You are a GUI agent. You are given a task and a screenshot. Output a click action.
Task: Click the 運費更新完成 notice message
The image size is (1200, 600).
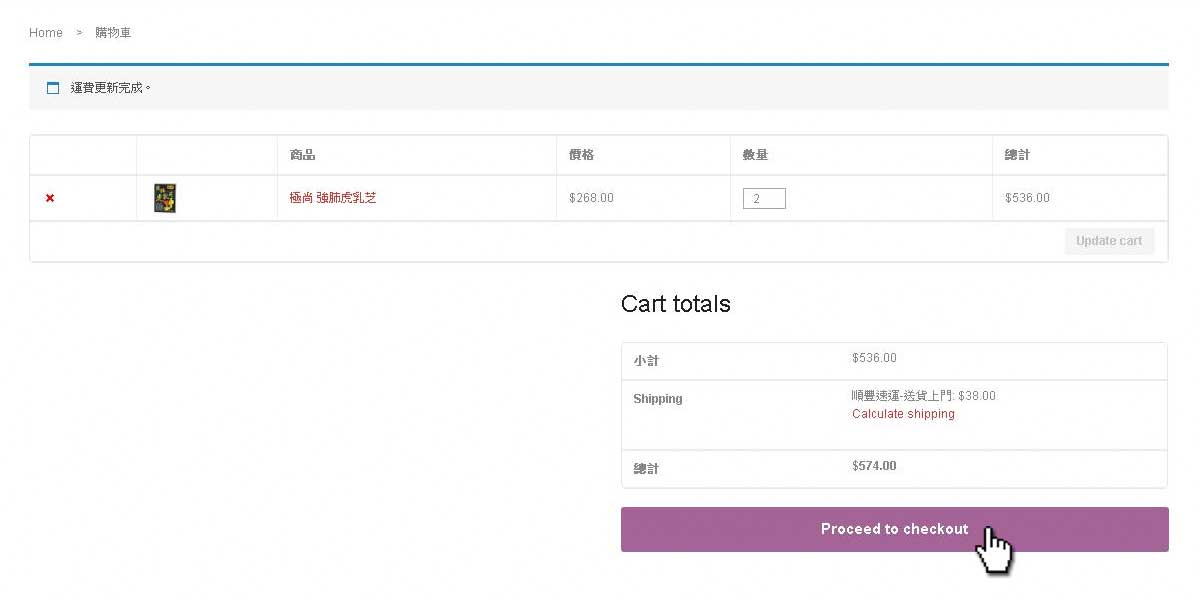pos(110,88)
